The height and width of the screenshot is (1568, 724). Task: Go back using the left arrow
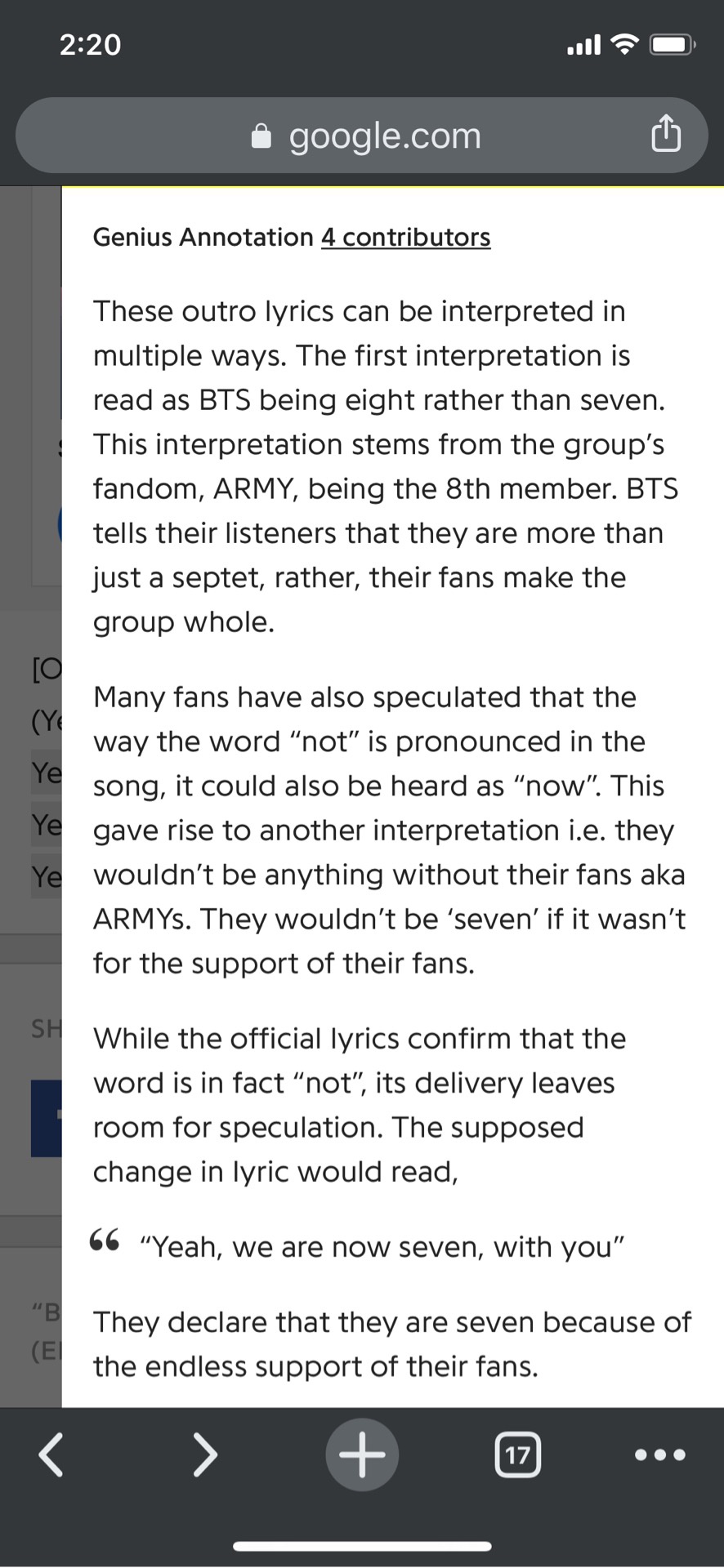point(51,1454)
